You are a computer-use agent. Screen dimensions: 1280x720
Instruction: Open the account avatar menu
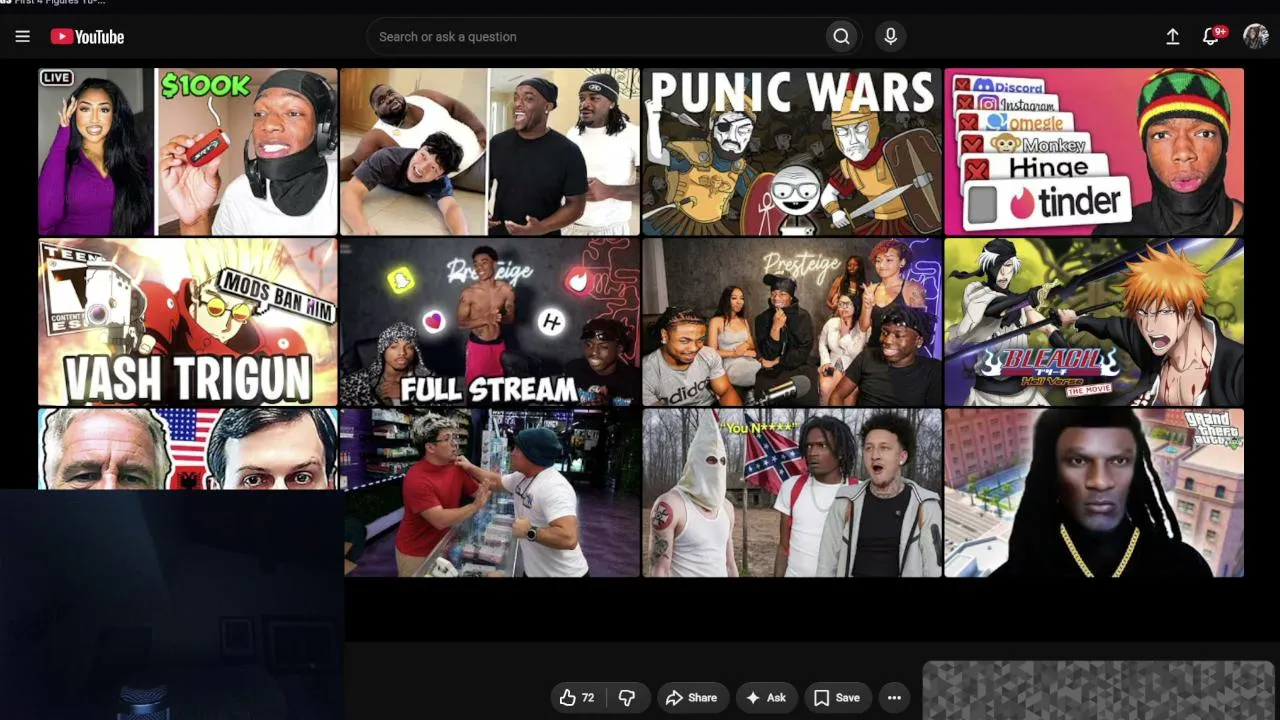[1256, 37]
